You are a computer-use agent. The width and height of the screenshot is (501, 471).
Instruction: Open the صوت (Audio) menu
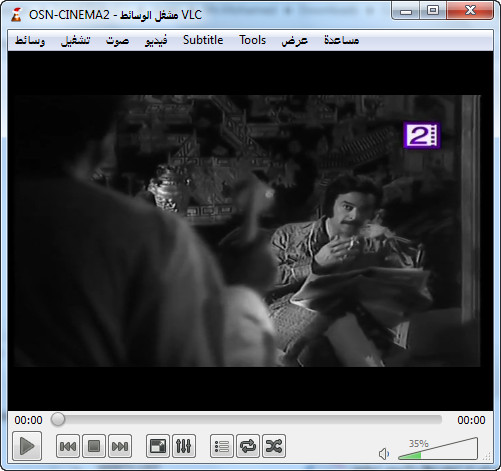(117, 40)
